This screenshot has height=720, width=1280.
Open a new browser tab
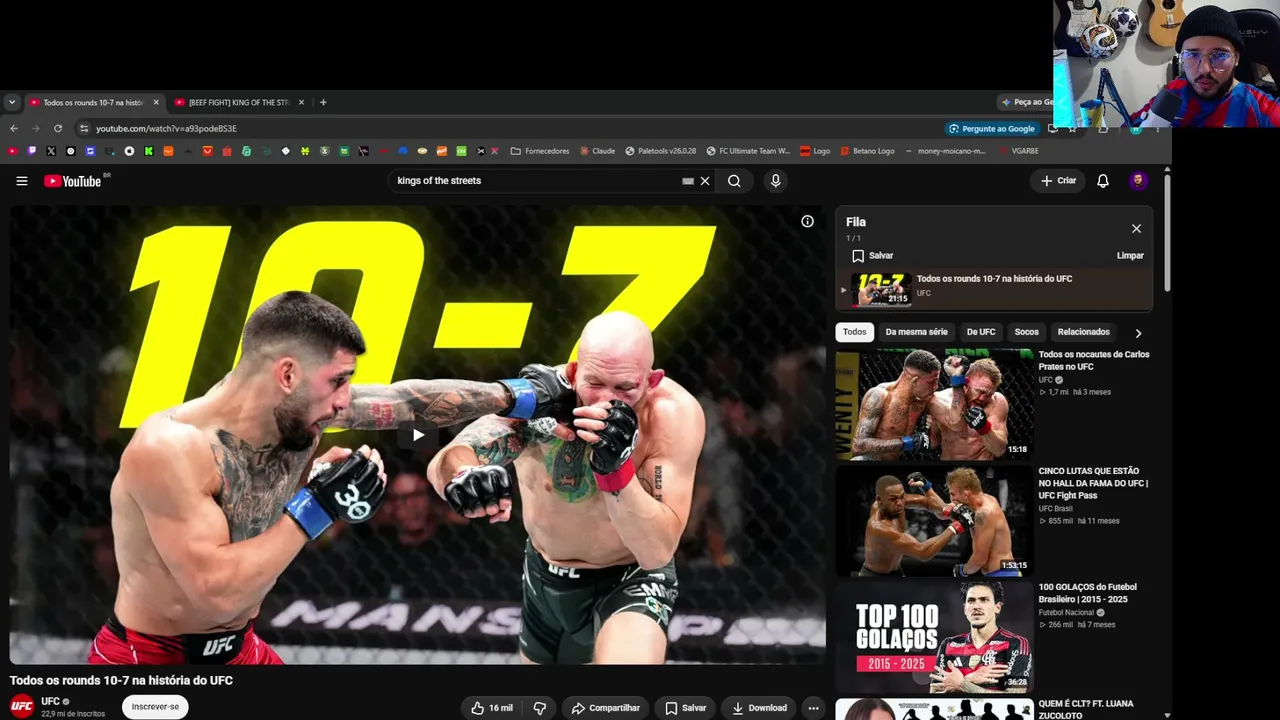[x=323, y=102]
